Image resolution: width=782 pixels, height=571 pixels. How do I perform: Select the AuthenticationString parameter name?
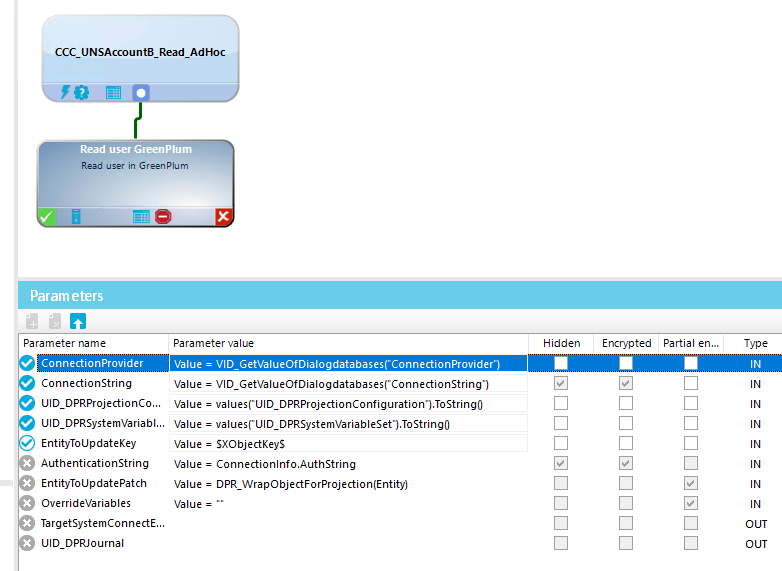[95, 463]
